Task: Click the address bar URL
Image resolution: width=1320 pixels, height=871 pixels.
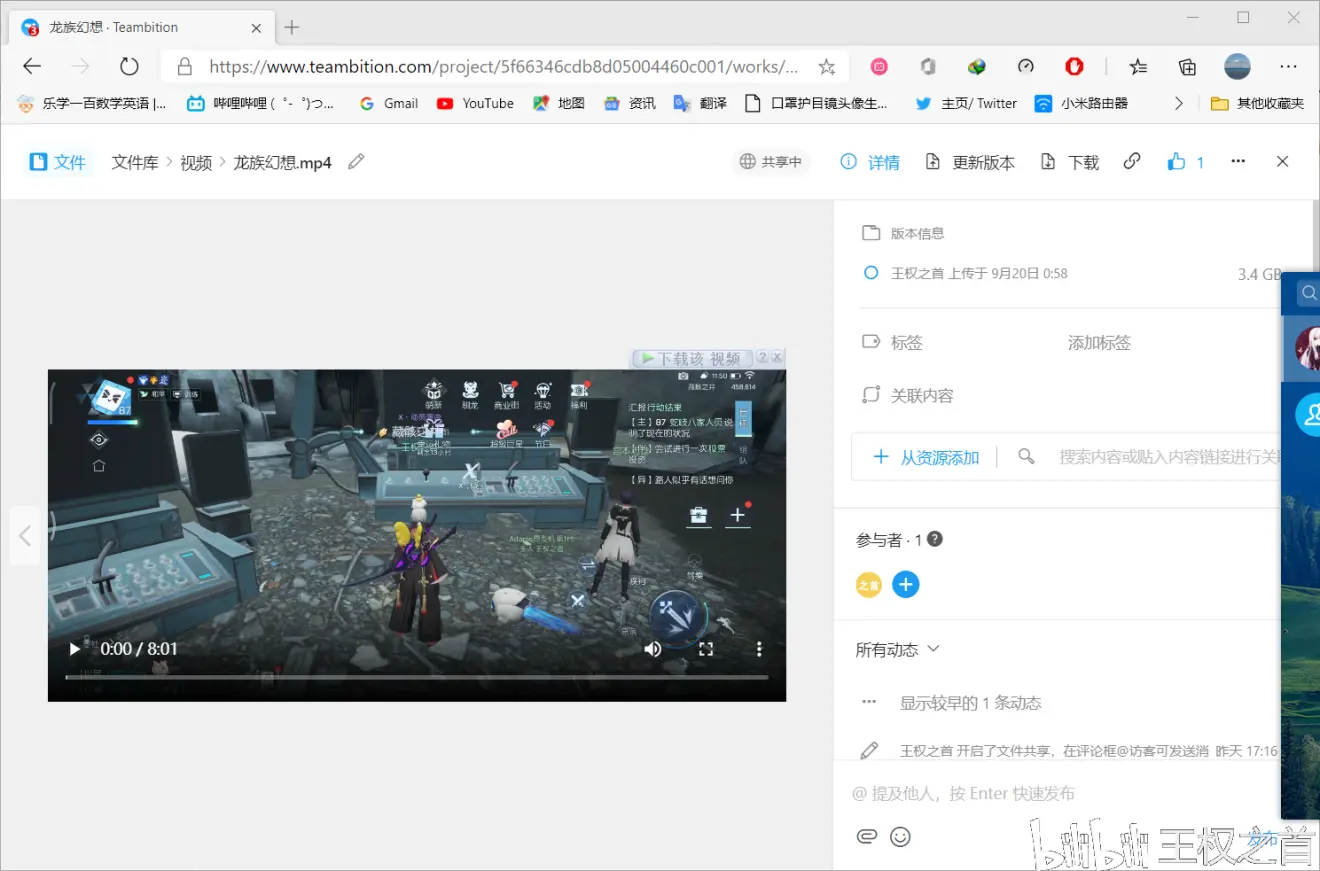Action: coord(503,67)
